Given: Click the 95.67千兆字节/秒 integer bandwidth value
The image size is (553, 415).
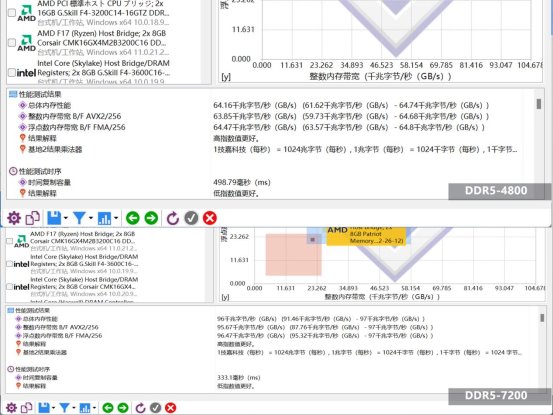Looking at the screenshot, I should tap(251, 327).
